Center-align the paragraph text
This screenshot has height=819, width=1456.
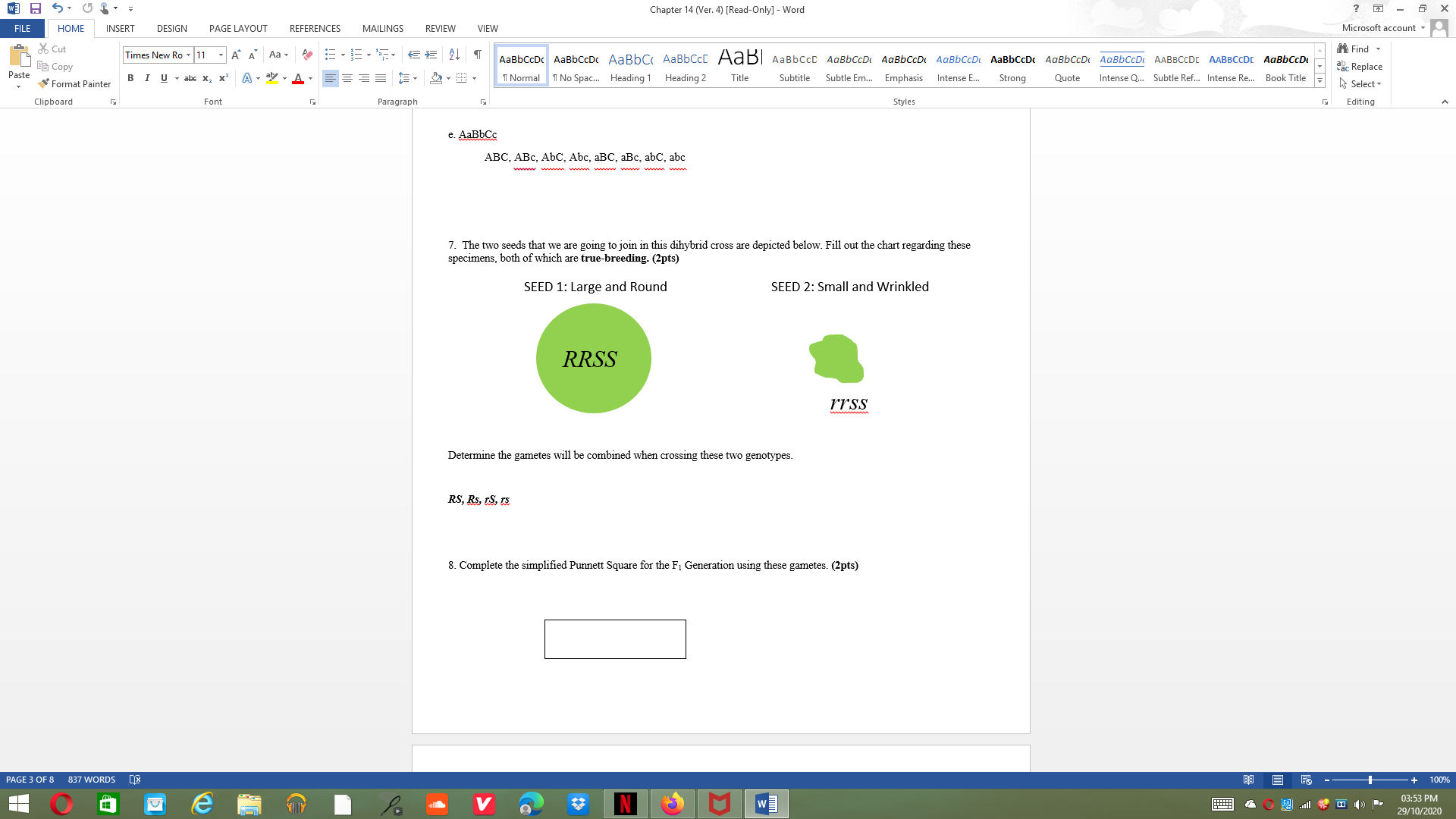point(347,78)
